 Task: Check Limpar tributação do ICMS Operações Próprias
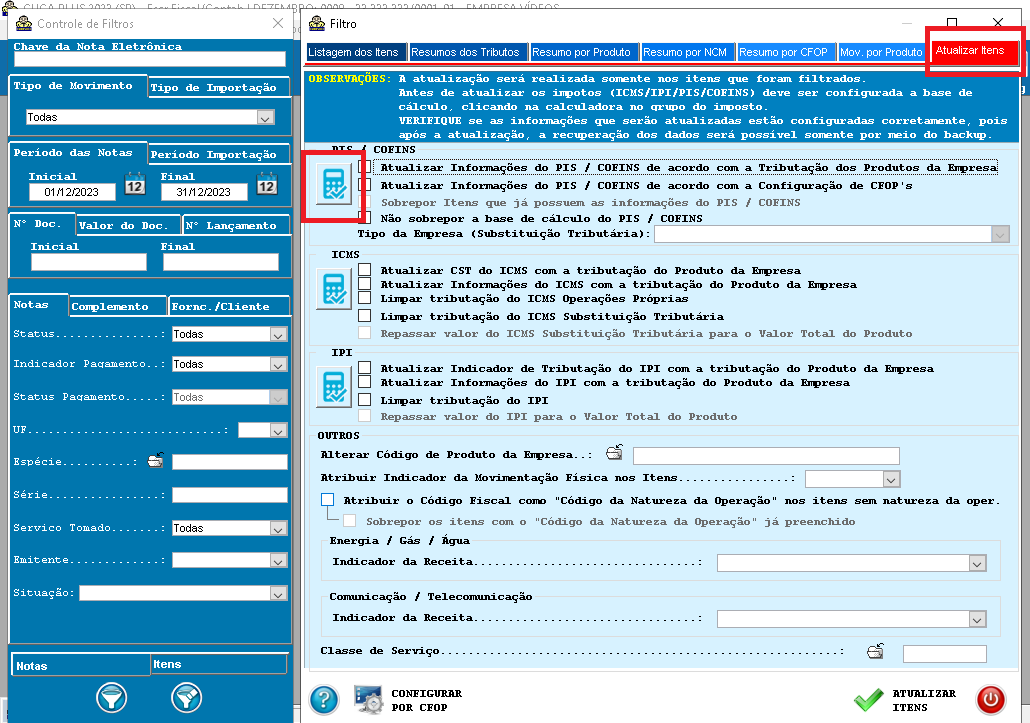tap(365, 298)
